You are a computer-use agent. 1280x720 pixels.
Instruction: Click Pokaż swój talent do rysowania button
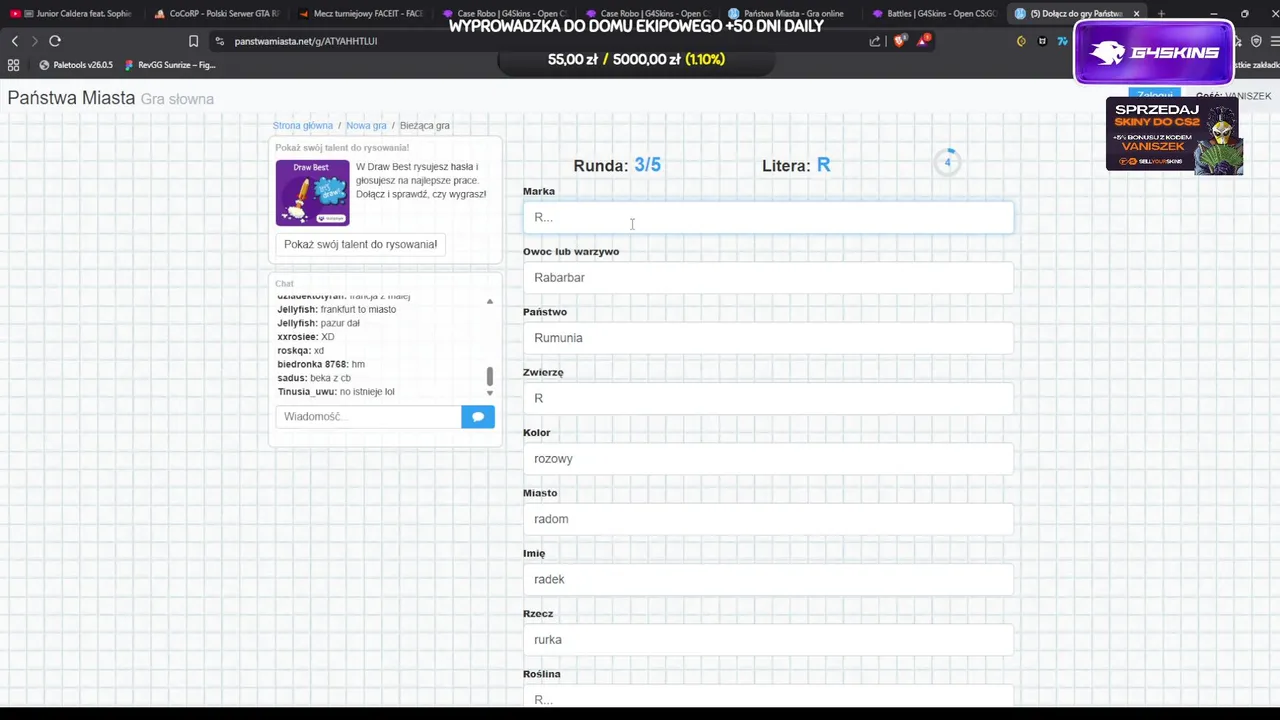click(360, 244)
